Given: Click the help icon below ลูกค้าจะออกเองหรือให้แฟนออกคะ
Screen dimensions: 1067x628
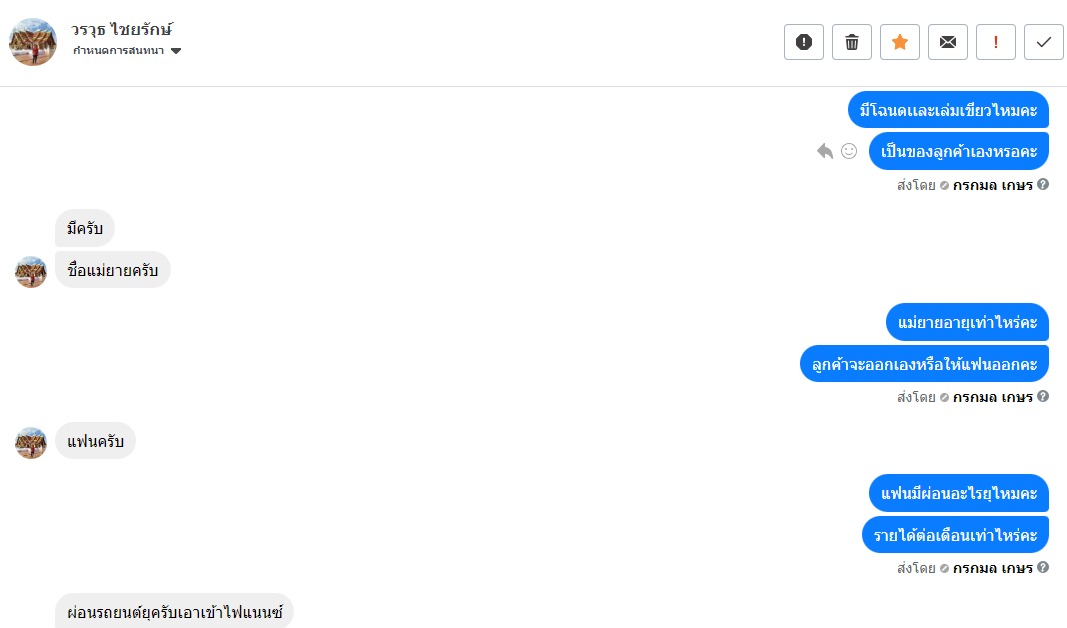Looking at the screenshot, I should pos(1043,396).
